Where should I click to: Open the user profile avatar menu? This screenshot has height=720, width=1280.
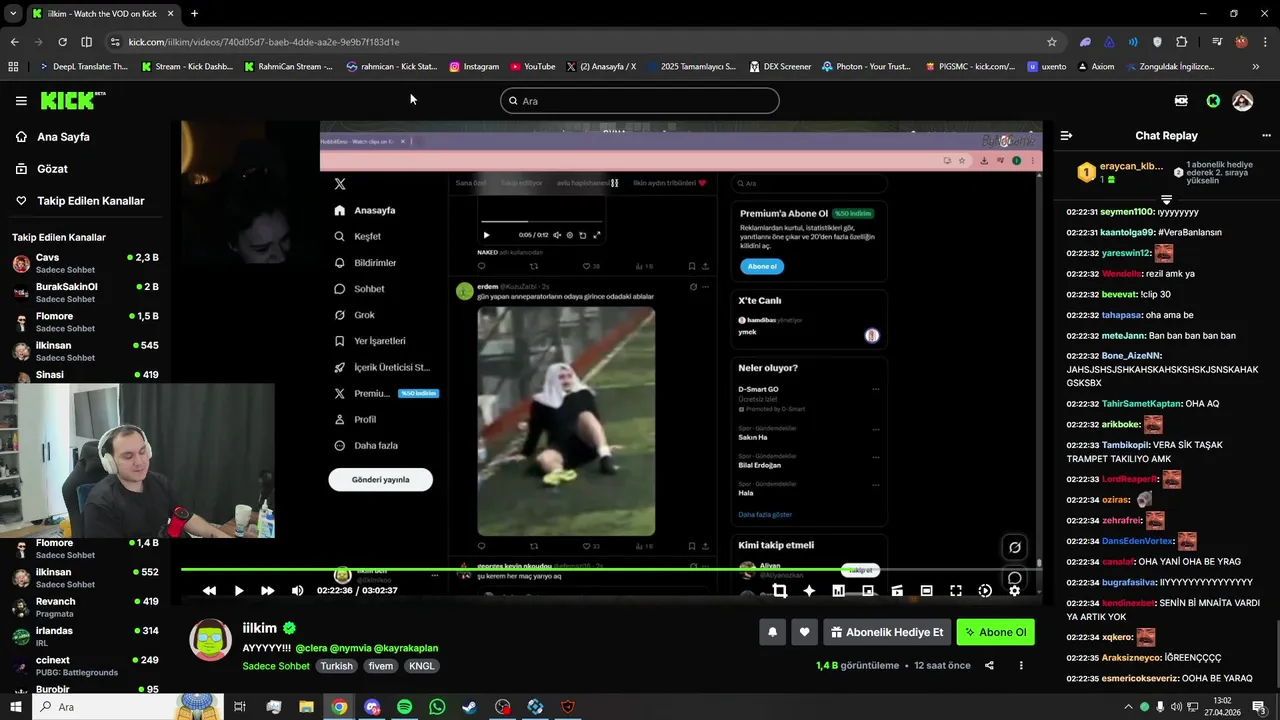pos(1243,101)
